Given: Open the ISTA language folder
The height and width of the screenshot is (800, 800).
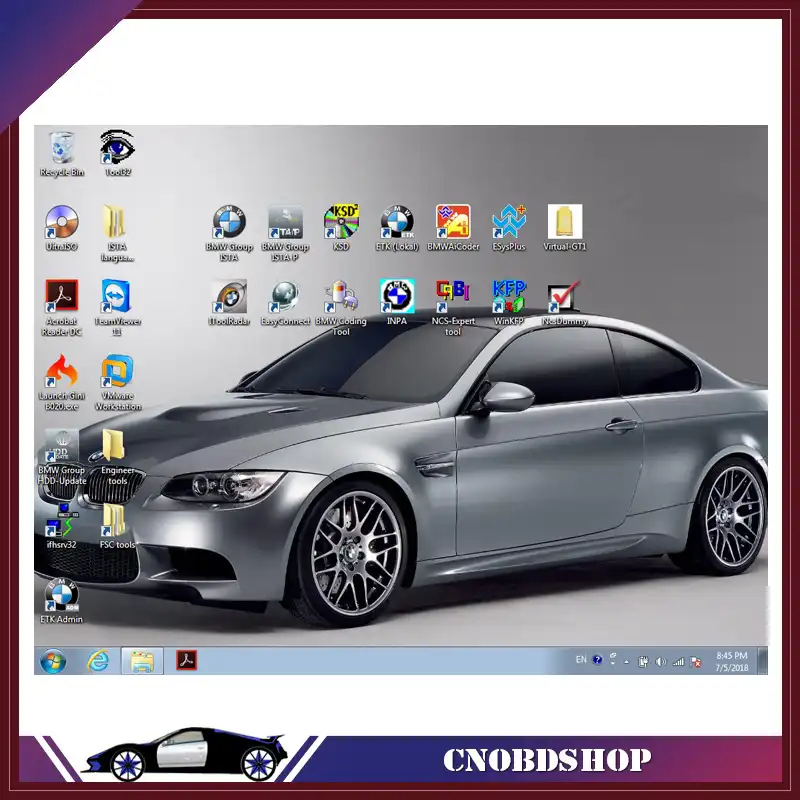Looking at the screenshot, I should (117, 233).
